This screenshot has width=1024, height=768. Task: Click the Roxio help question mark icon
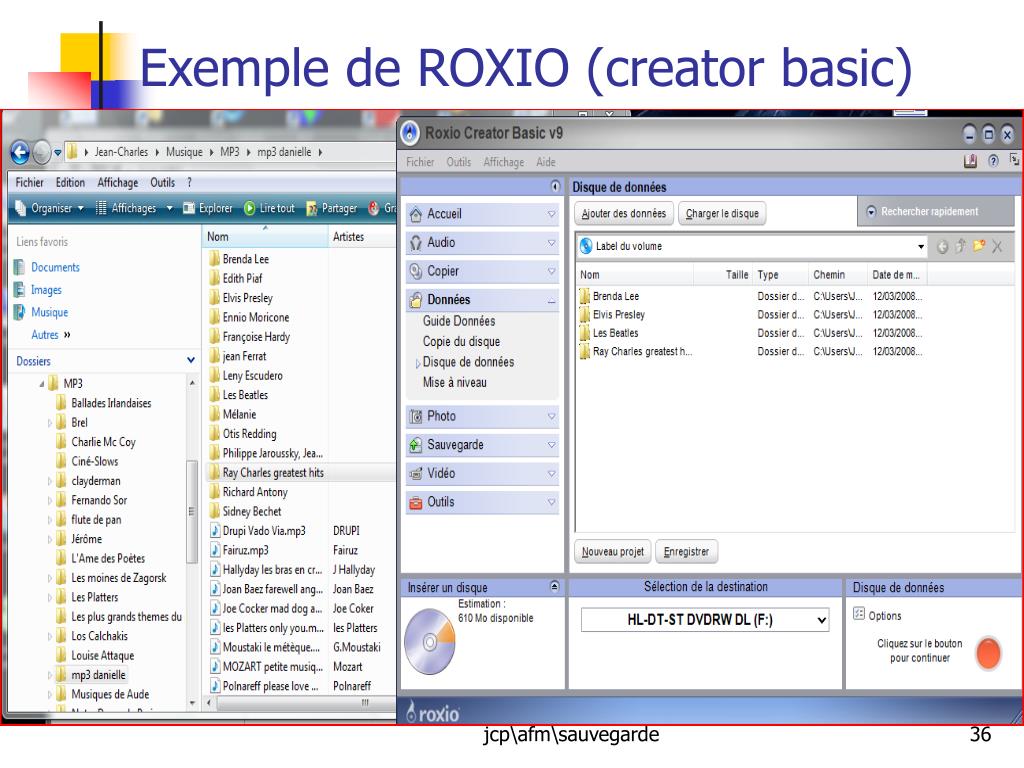993,161
